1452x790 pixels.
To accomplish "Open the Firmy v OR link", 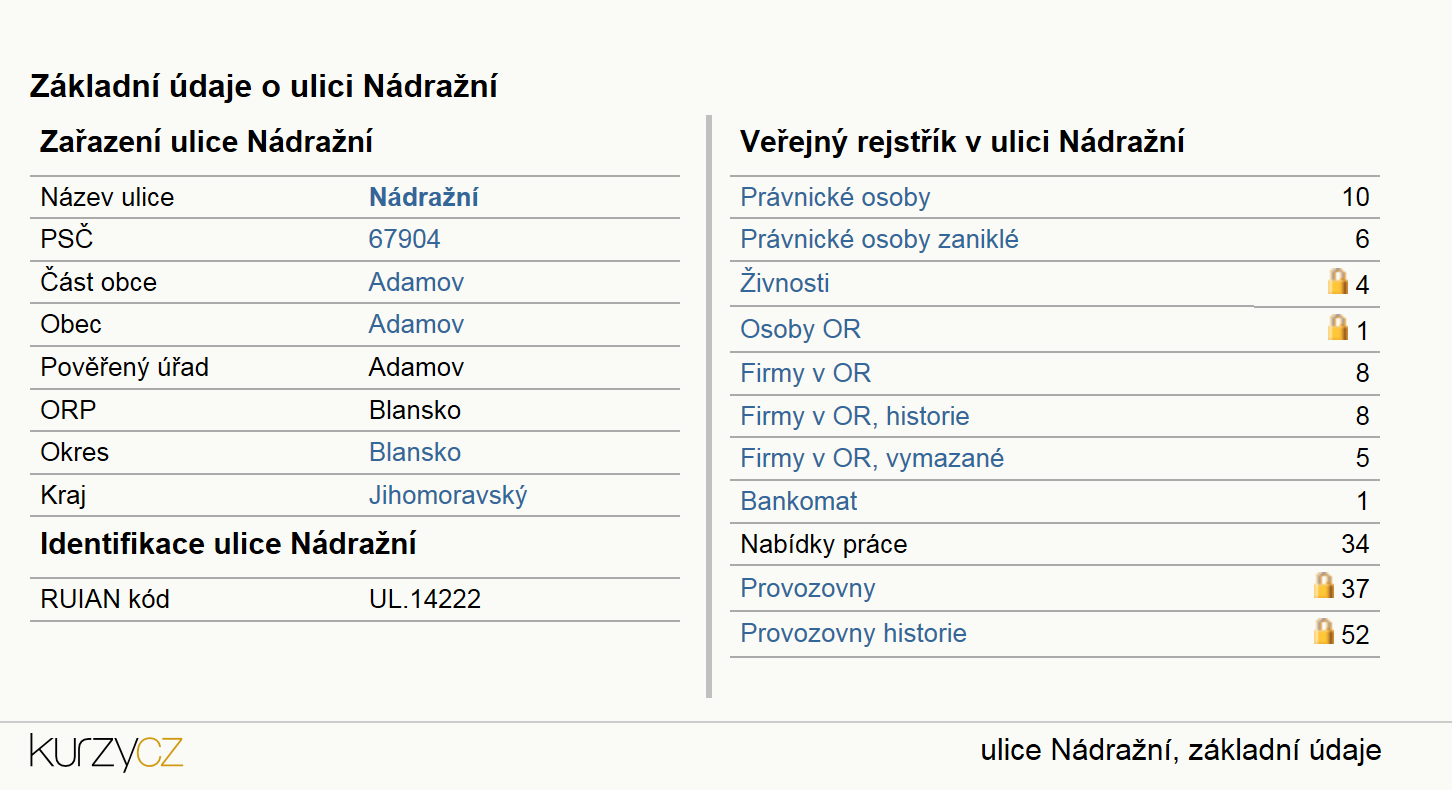I will pos(805,373).
